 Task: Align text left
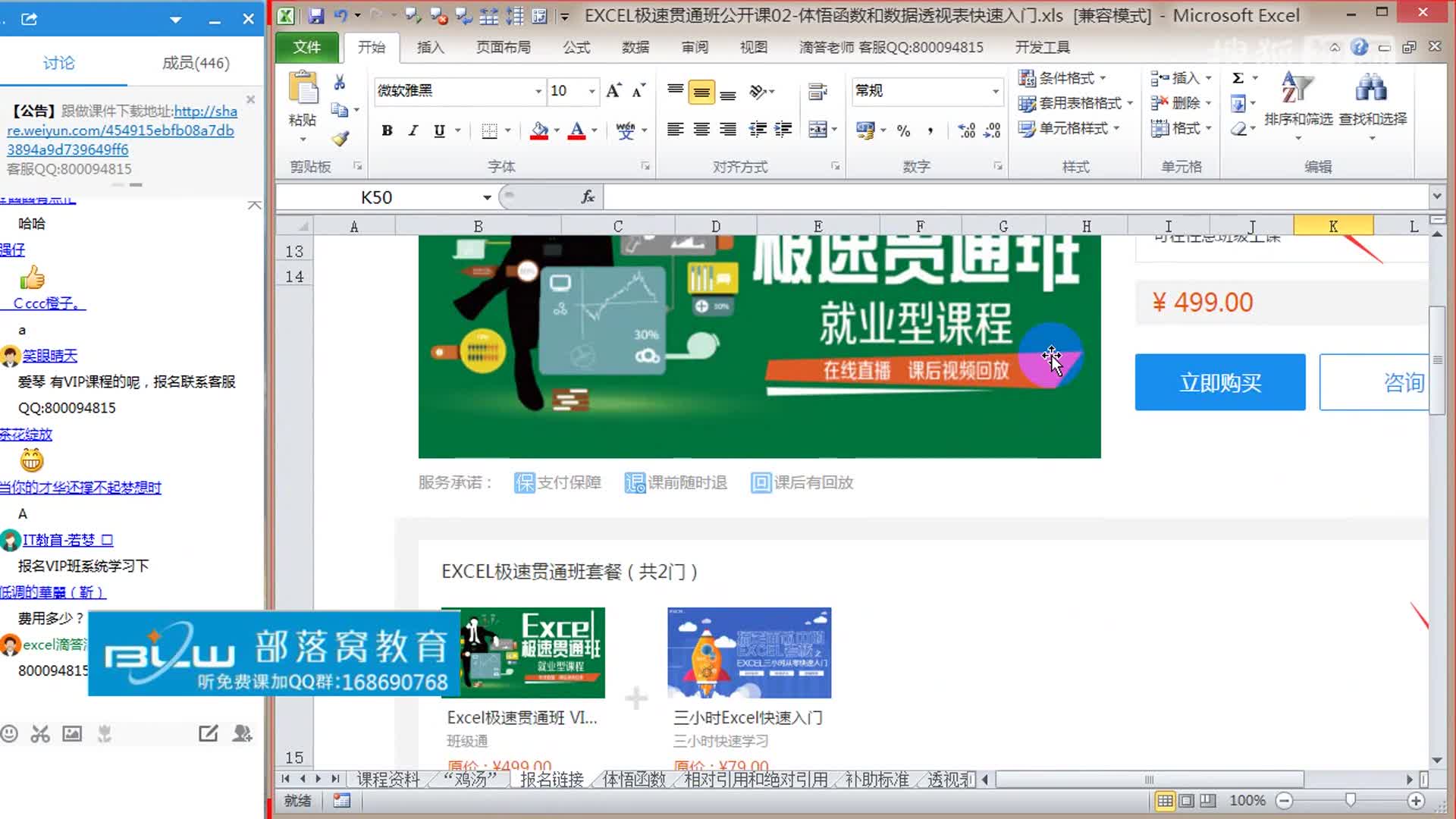(676, 130)
